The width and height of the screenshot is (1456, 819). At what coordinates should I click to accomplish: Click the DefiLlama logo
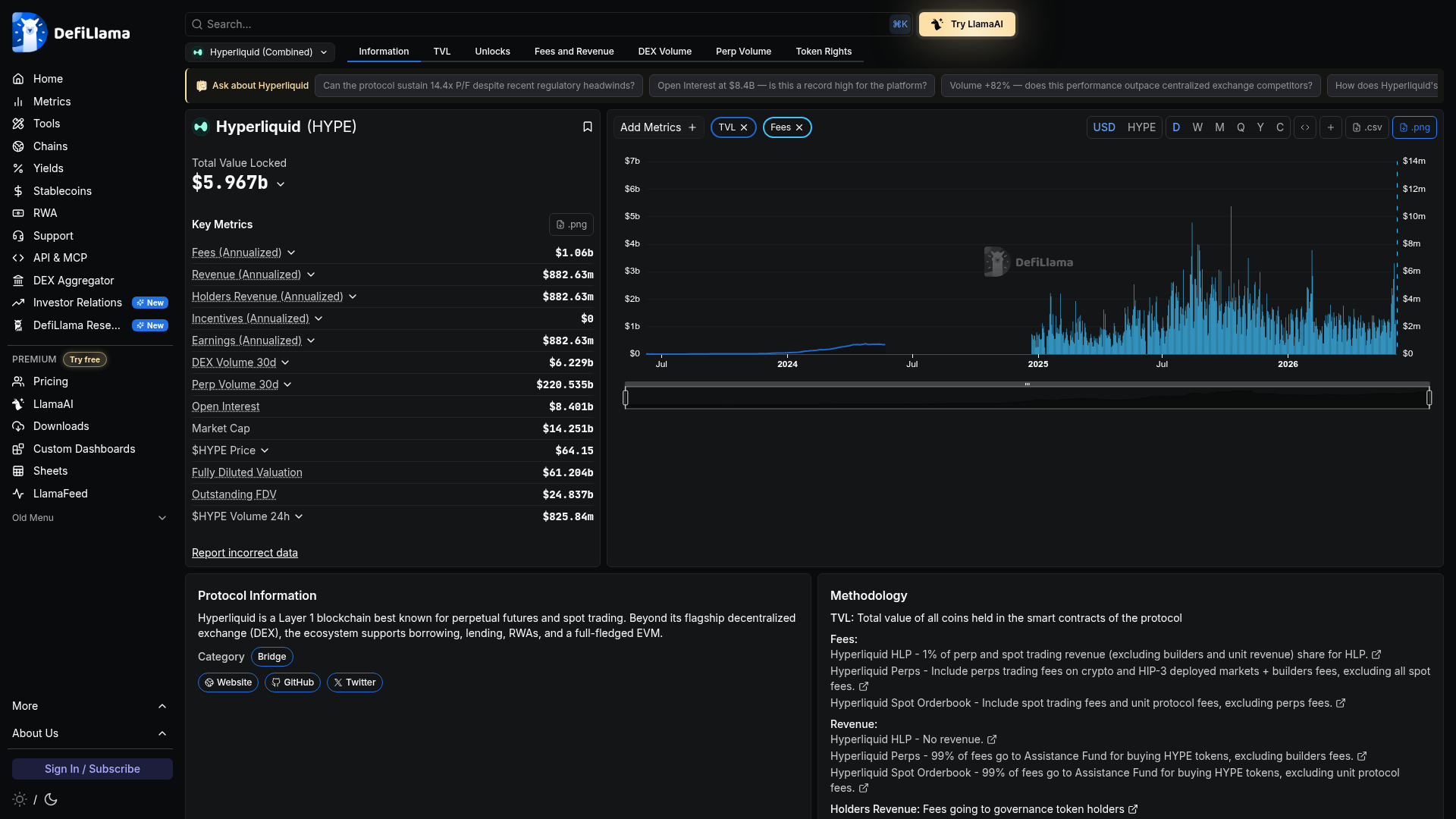71,33
